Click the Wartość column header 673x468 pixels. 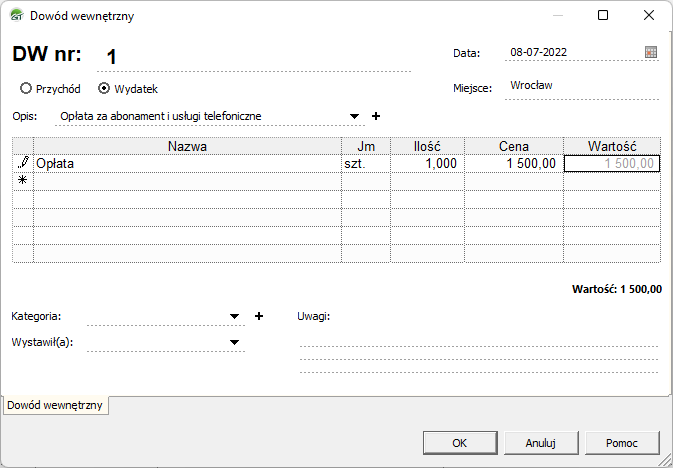click(612, 146)
